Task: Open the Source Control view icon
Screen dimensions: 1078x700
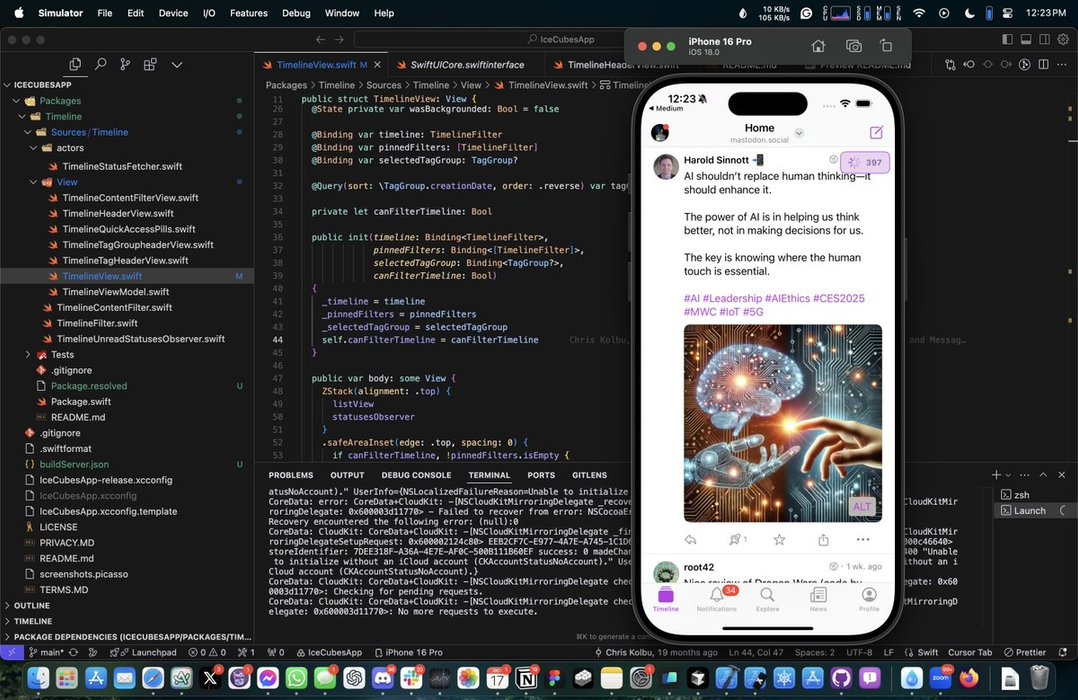Action: 124,64
